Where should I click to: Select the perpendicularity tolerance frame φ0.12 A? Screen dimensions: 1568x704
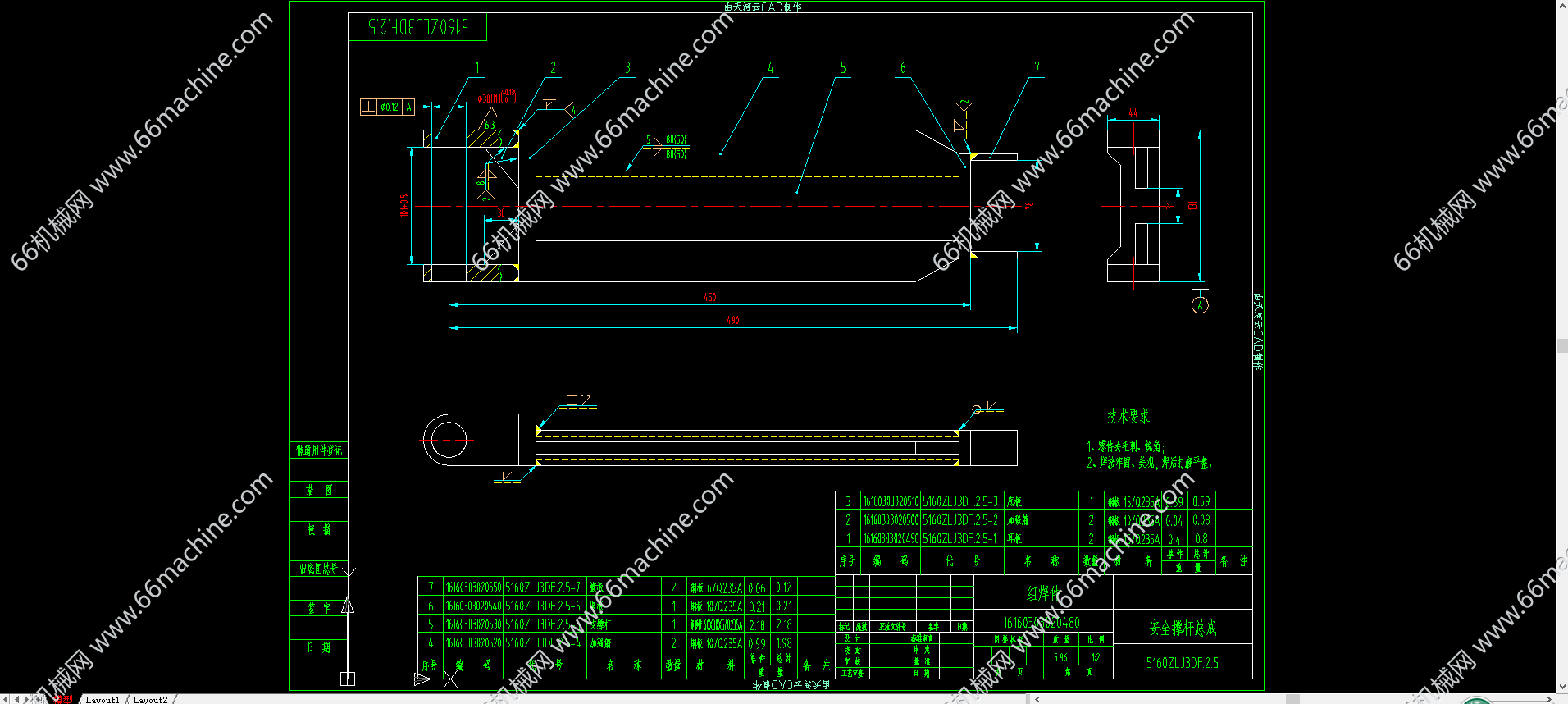pyautogui.click(x=387, y=107)
